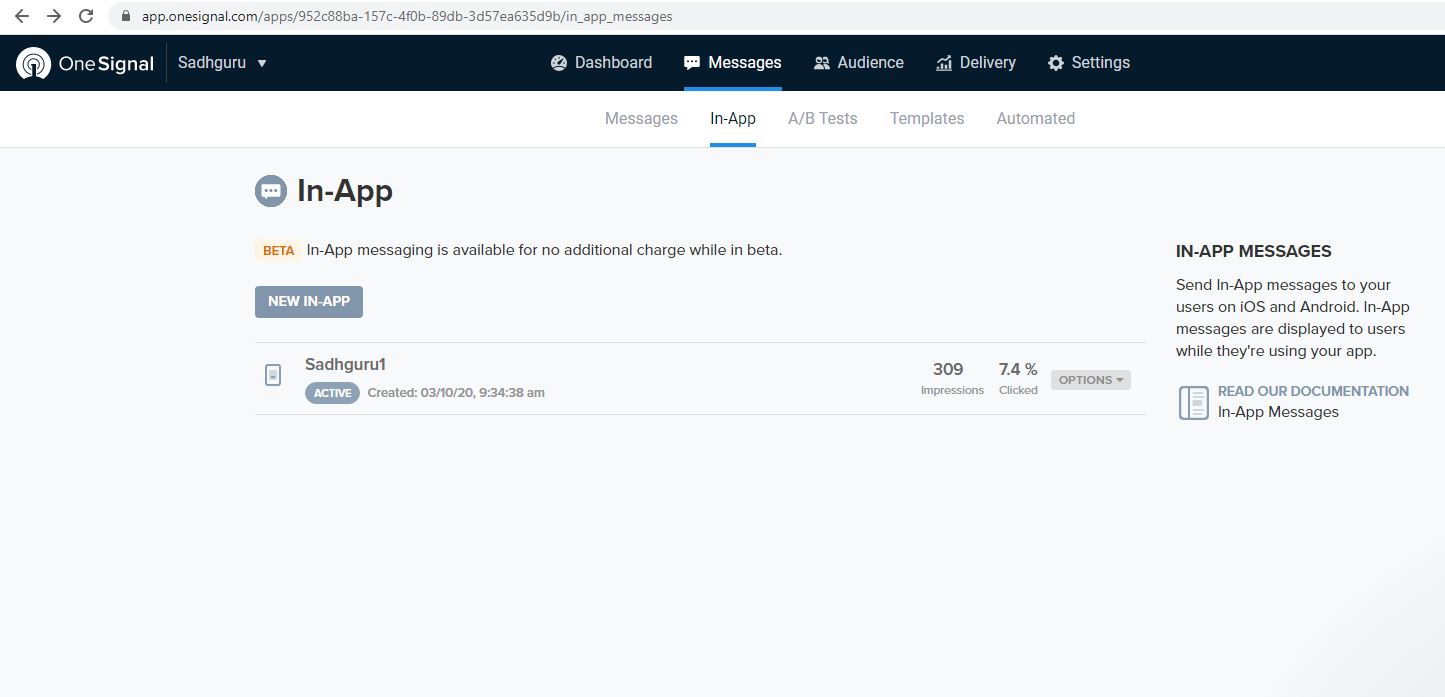Click the ACTIVE status badge
Screen dimensions: 1445x697
(x=332, y=393)
